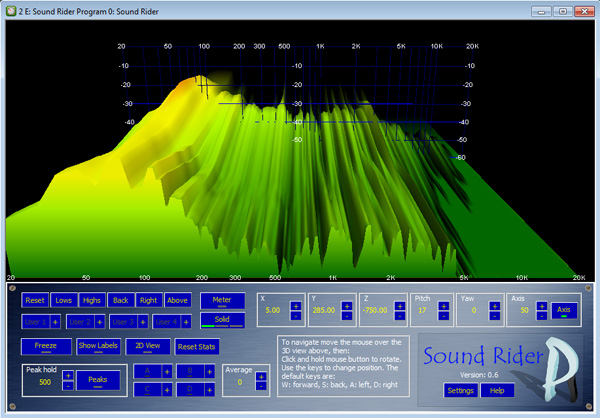Viewport: 600px width, 418px height.
Task: Save view with User 4 plus
Action: (186, 322)
